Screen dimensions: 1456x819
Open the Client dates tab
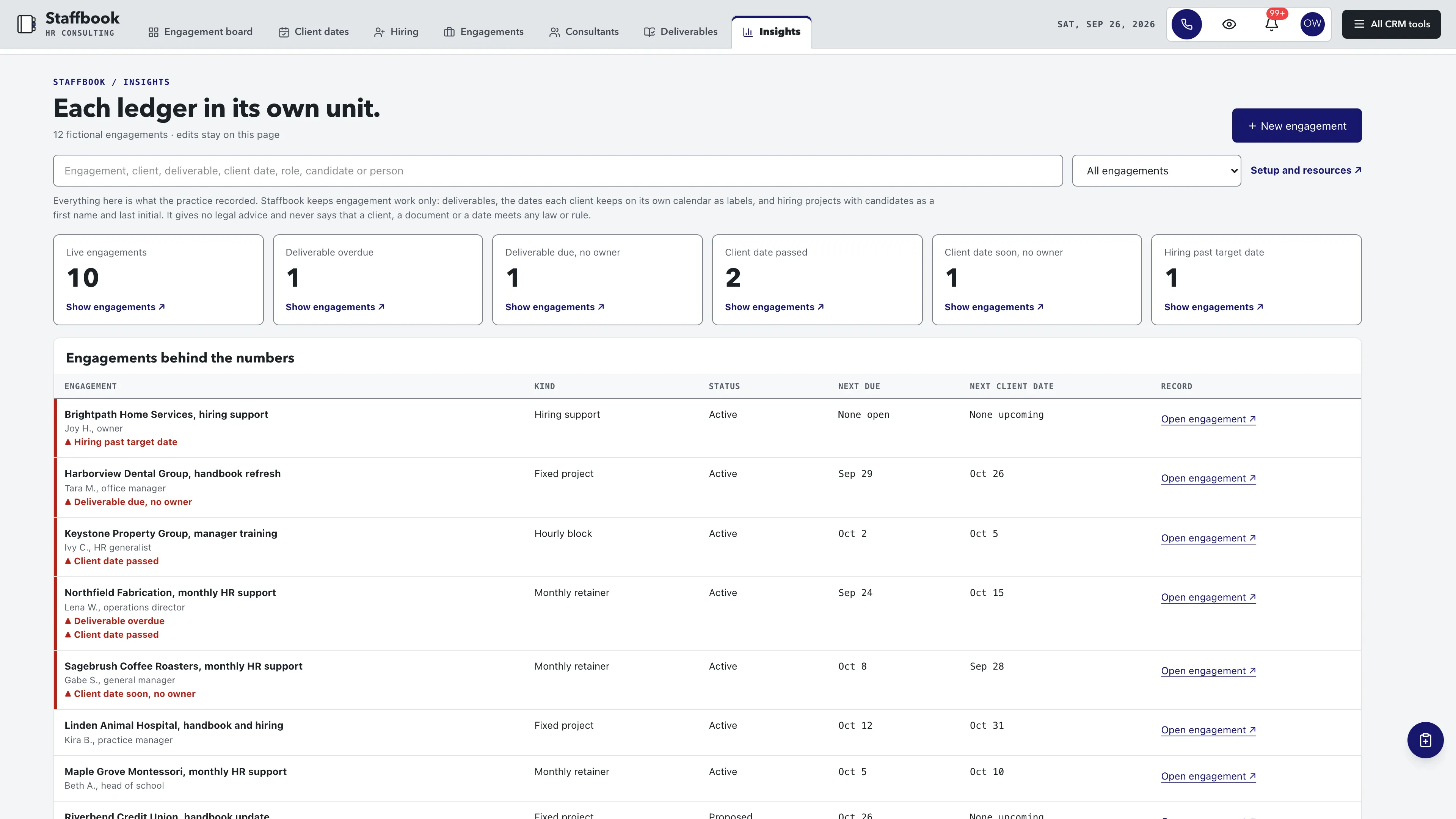point(314,31)
